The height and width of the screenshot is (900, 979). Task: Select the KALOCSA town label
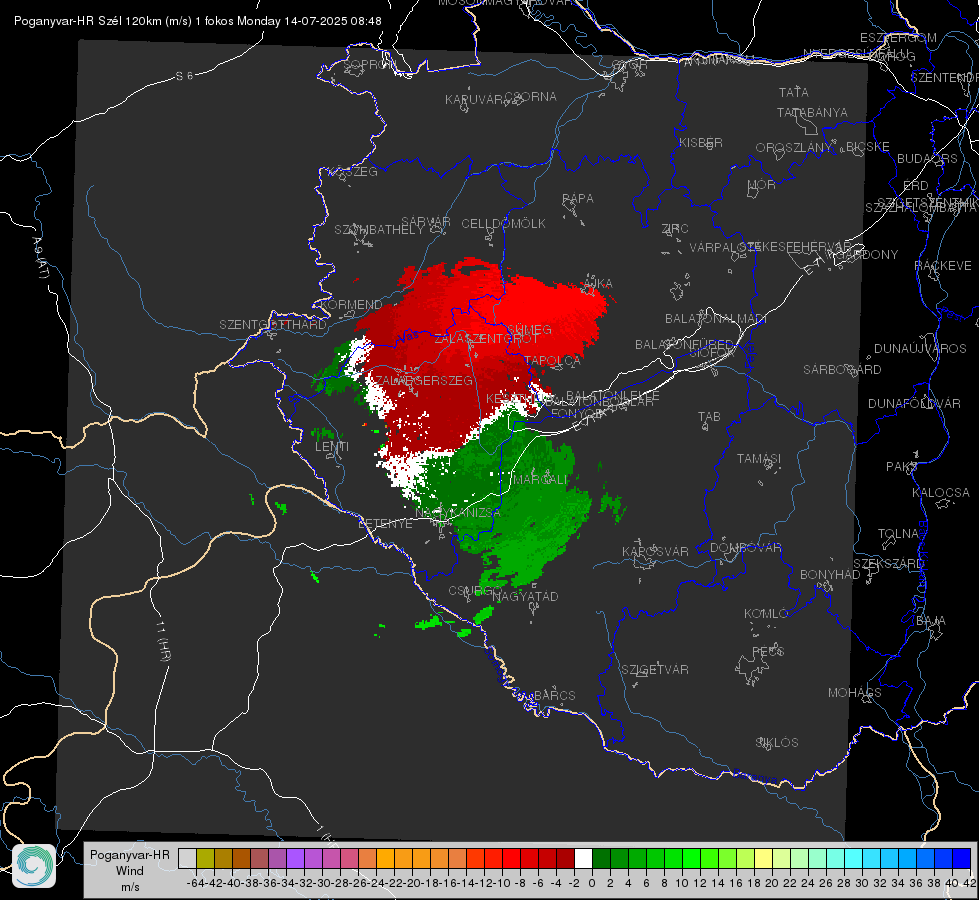(941, 493)
